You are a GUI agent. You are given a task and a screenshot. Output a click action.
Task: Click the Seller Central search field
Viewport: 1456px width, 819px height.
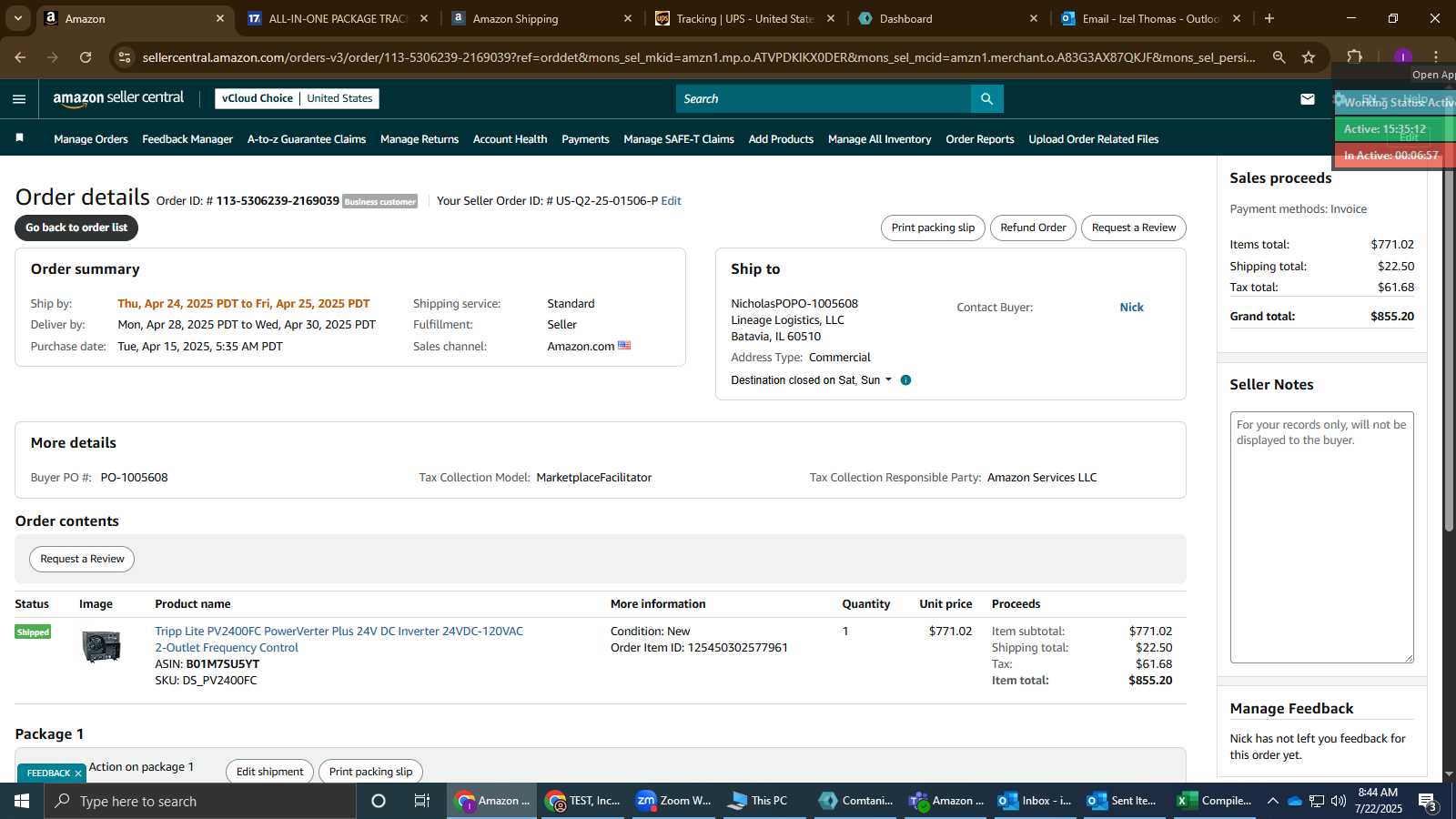pyautogui.click(x=824, y=99)
